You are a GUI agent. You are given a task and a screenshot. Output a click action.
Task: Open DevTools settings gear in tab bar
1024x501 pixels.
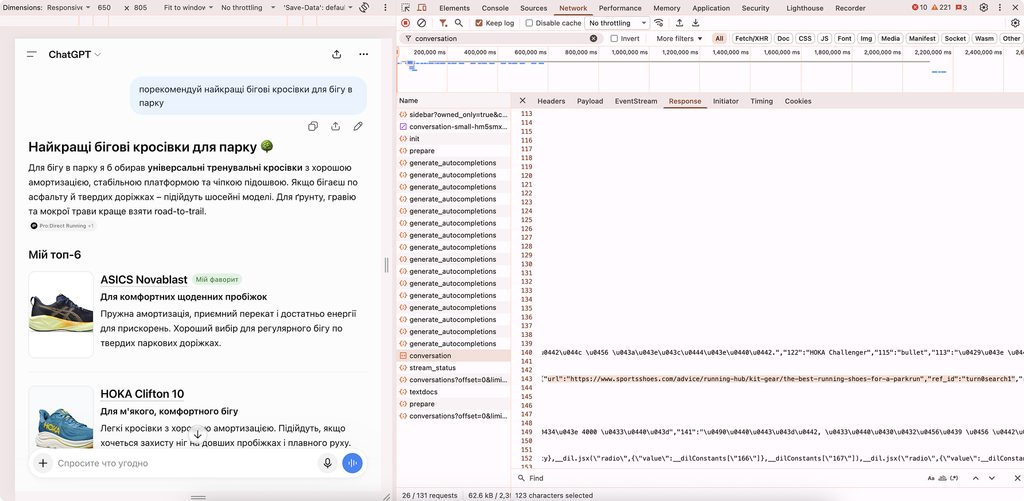(x=984, y=8)
